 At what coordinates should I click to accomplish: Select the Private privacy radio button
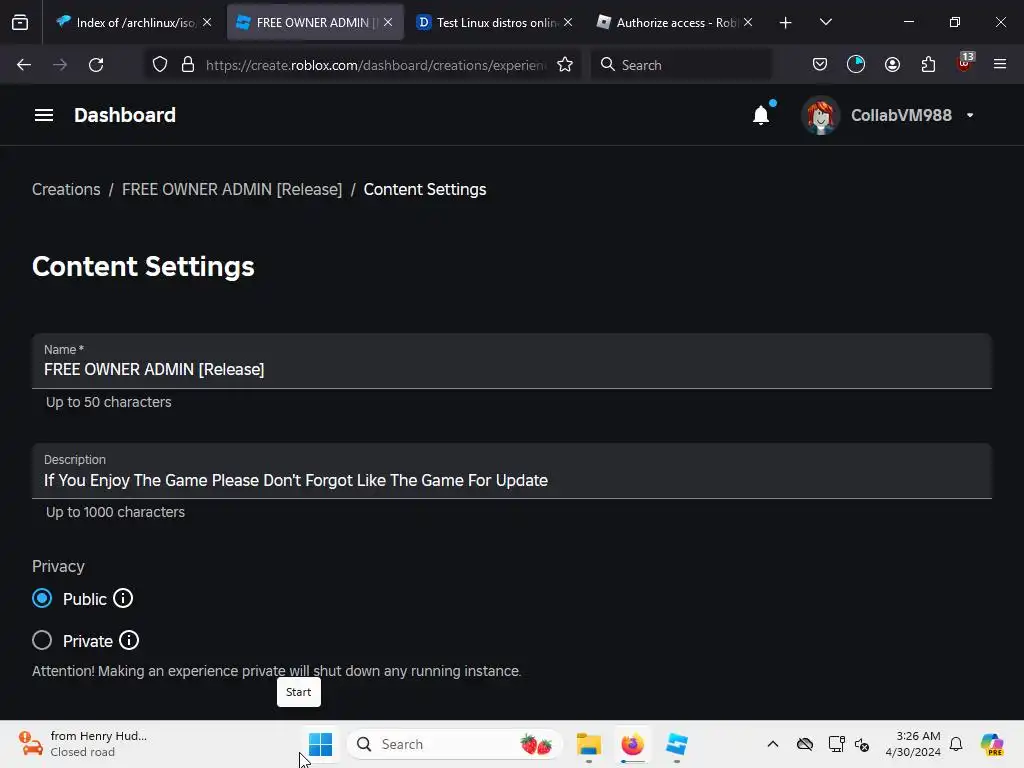[42, 641]
